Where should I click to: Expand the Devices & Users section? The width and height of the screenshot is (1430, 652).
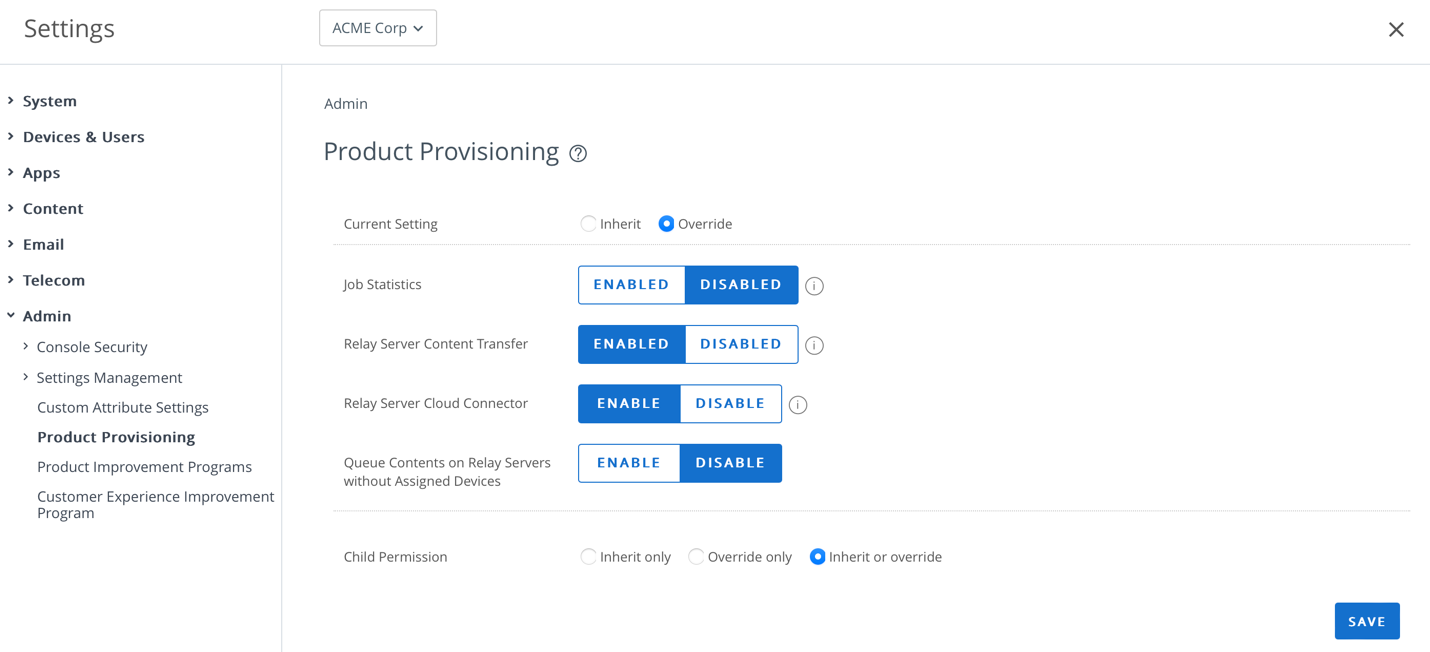point(83,137)
